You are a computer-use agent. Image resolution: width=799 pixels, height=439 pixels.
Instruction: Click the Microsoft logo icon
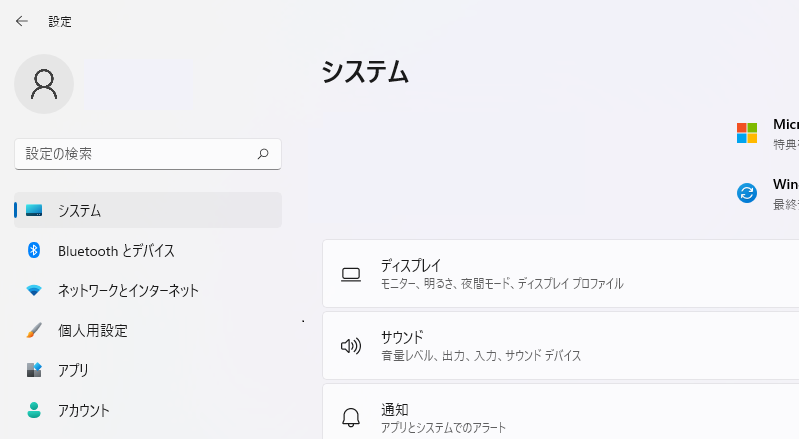[x=747, y=133]
